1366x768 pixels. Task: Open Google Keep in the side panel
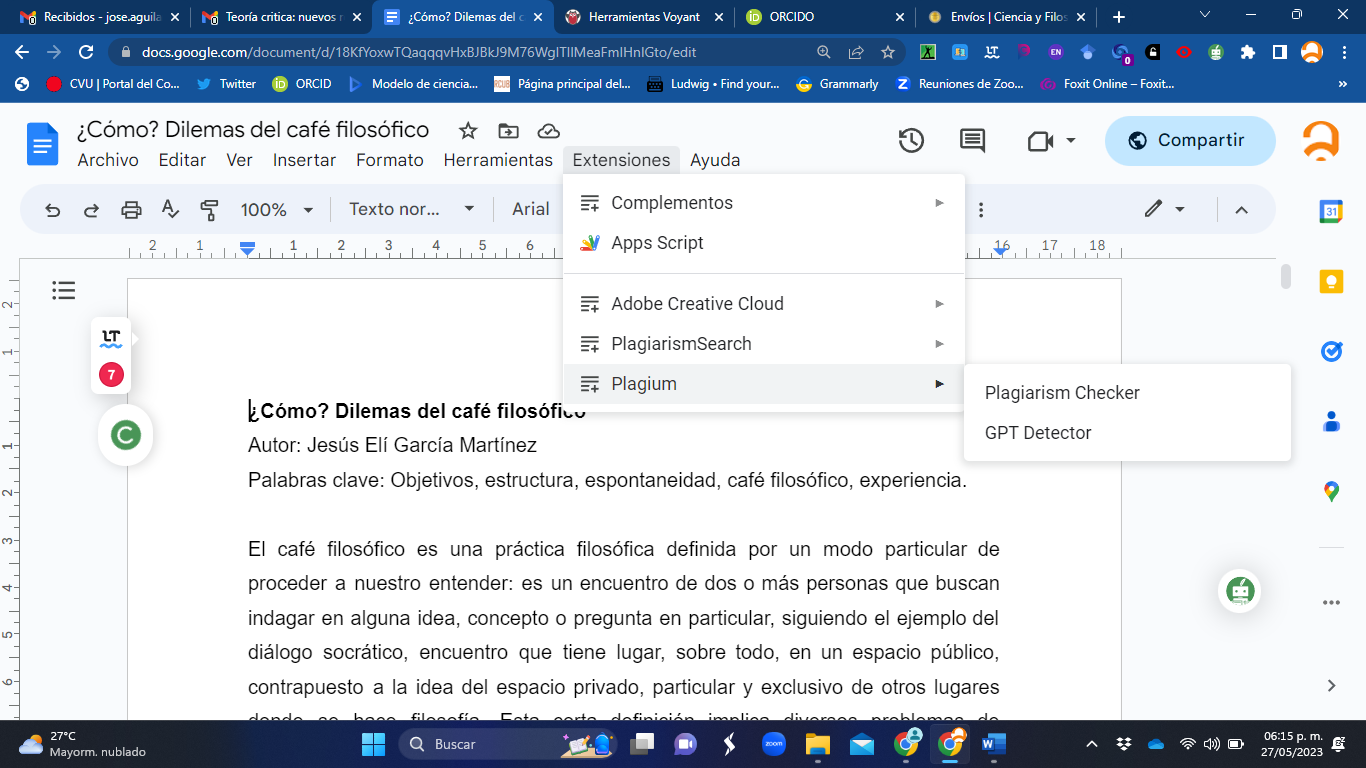click(x=1331, y=282)
